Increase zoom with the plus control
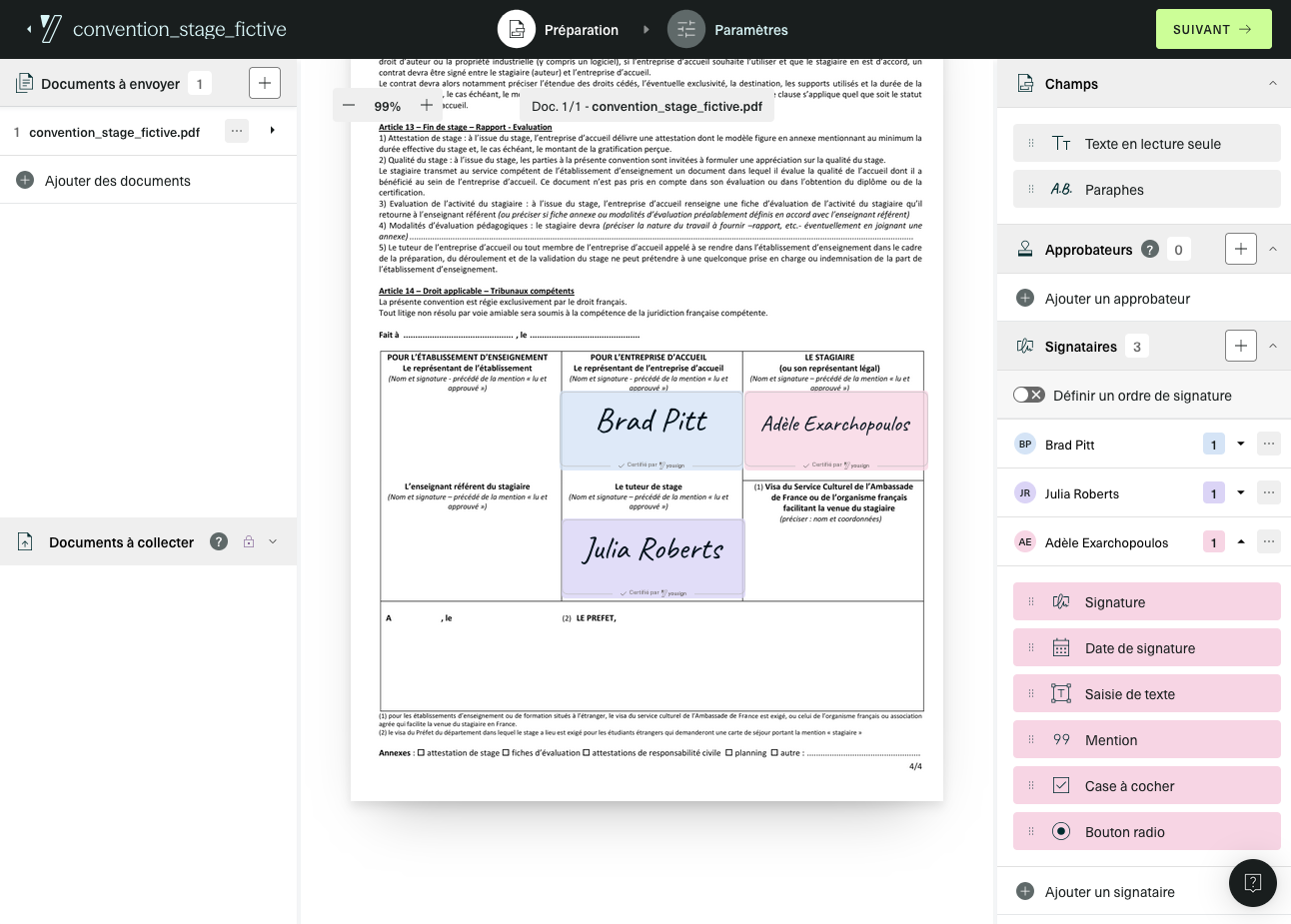 tap(424, 104)
